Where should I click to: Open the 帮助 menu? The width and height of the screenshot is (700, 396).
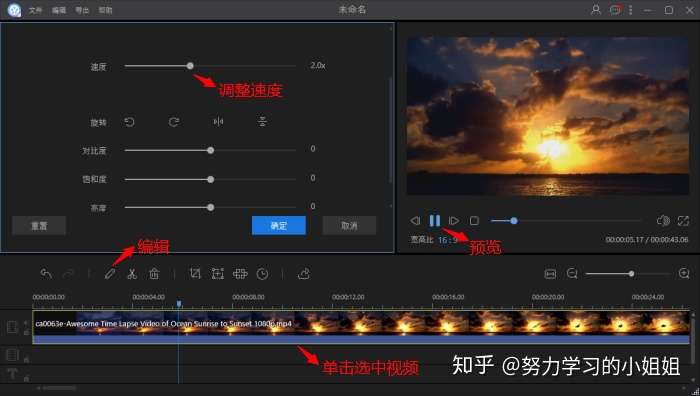pos(105,10)
